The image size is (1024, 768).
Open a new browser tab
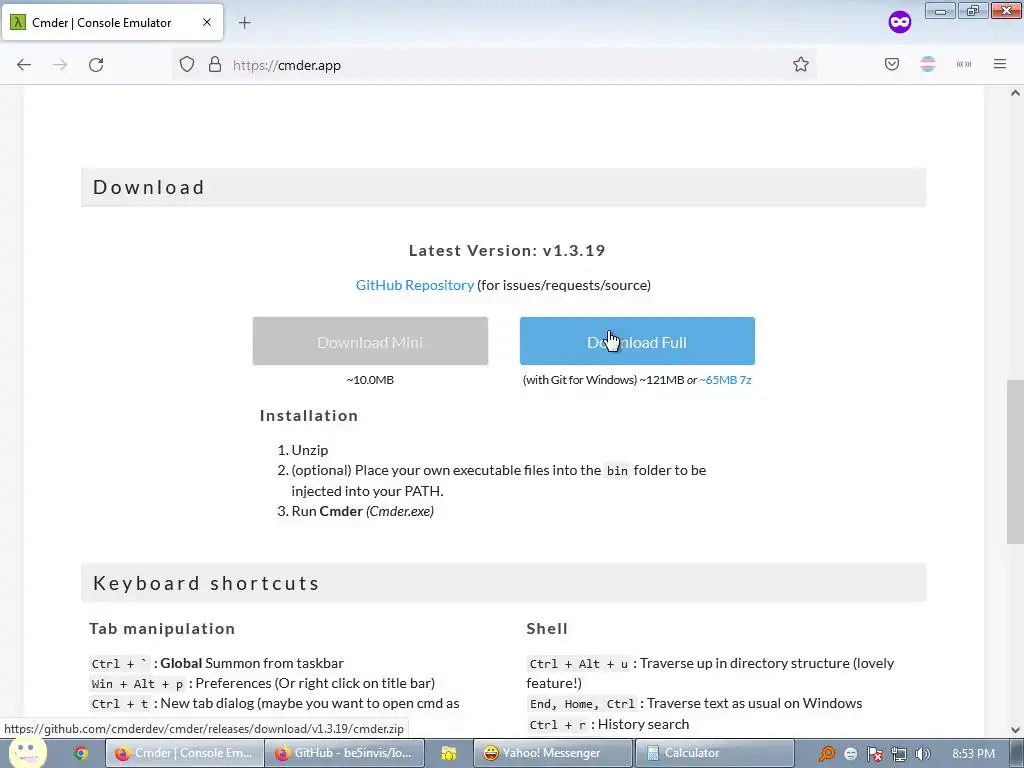(244, 23)
